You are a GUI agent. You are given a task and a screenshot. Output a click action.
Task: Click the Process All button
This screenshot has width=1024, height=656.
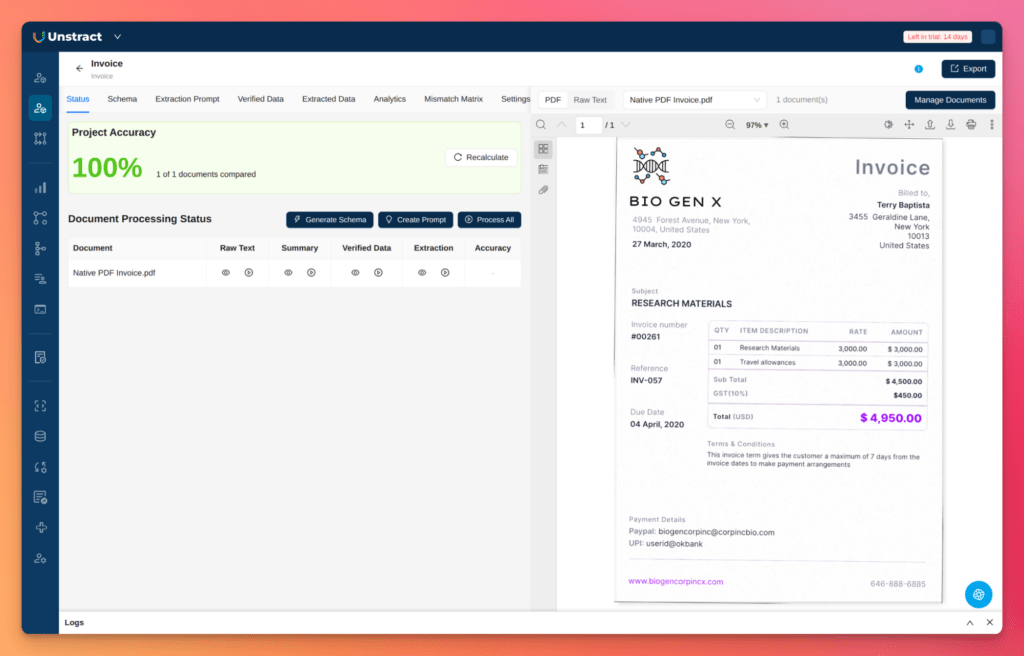point(489,220)
